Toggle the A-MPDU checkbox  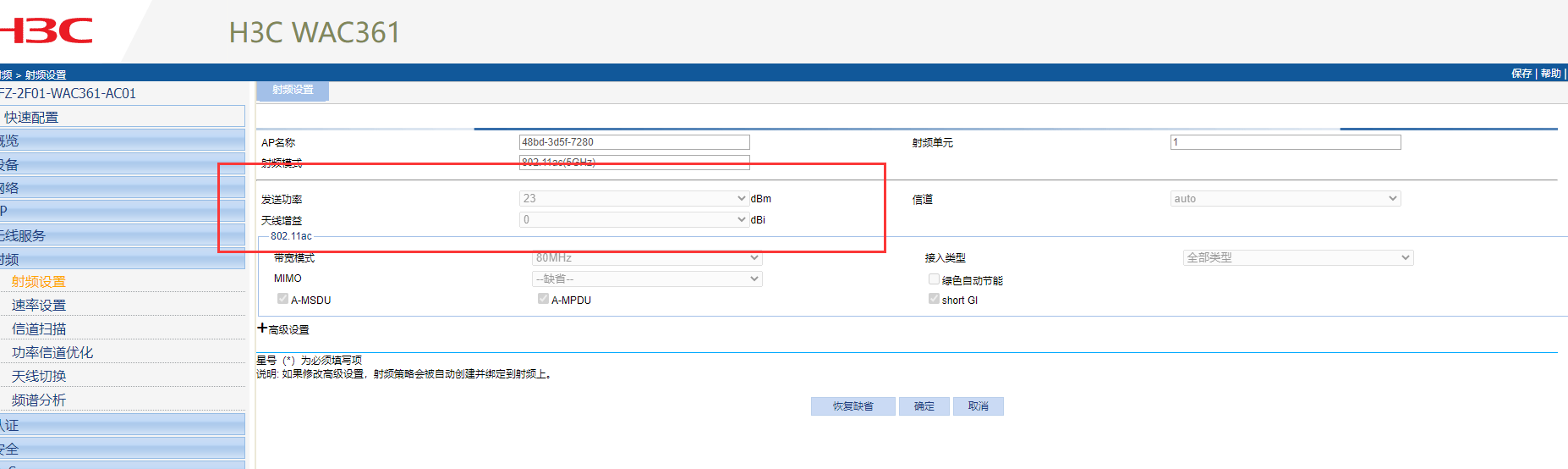click(543, 299)
